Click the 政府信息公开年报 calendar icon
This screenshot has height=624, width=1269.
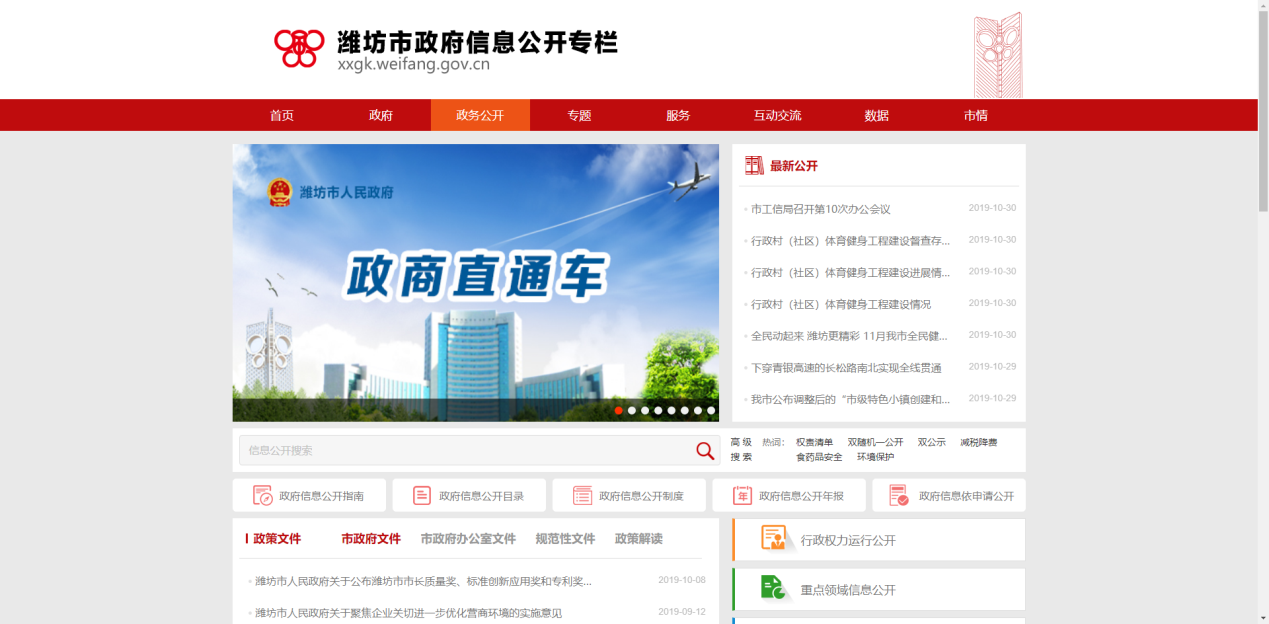pos(742,495)
